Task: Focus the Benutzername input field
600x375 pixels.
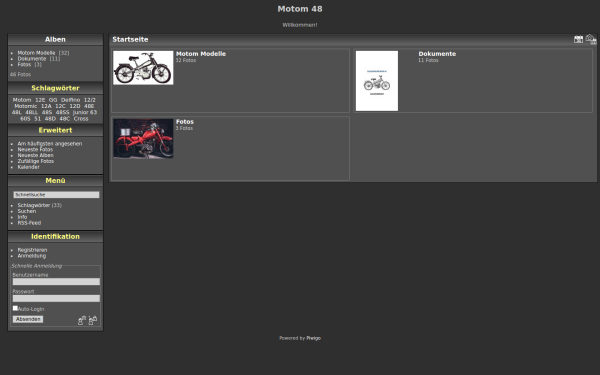Action: coord(56,282)
